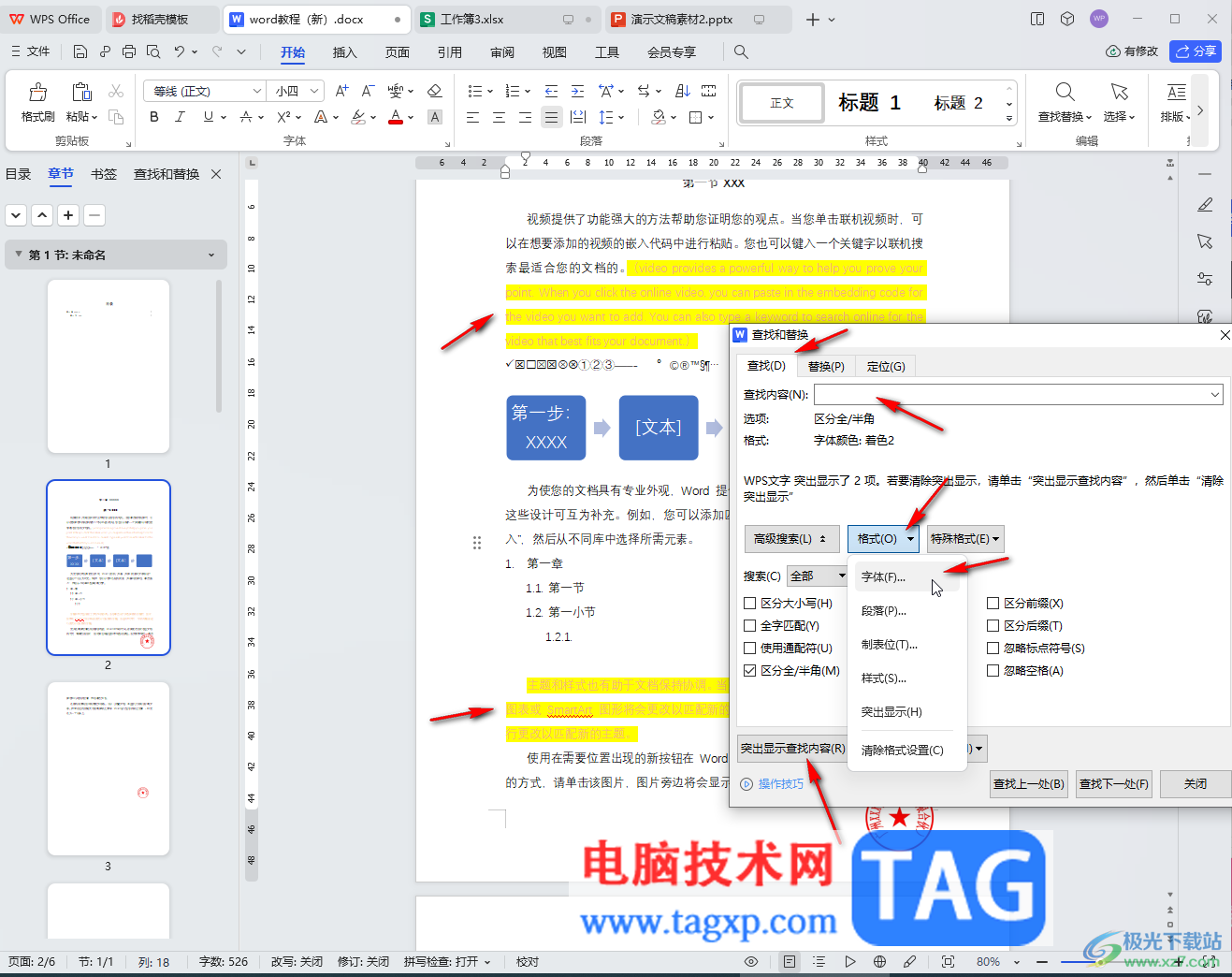Screen dimensions: 1232x977
Task: Click the justify alignment icon
Action: [551, 117]
